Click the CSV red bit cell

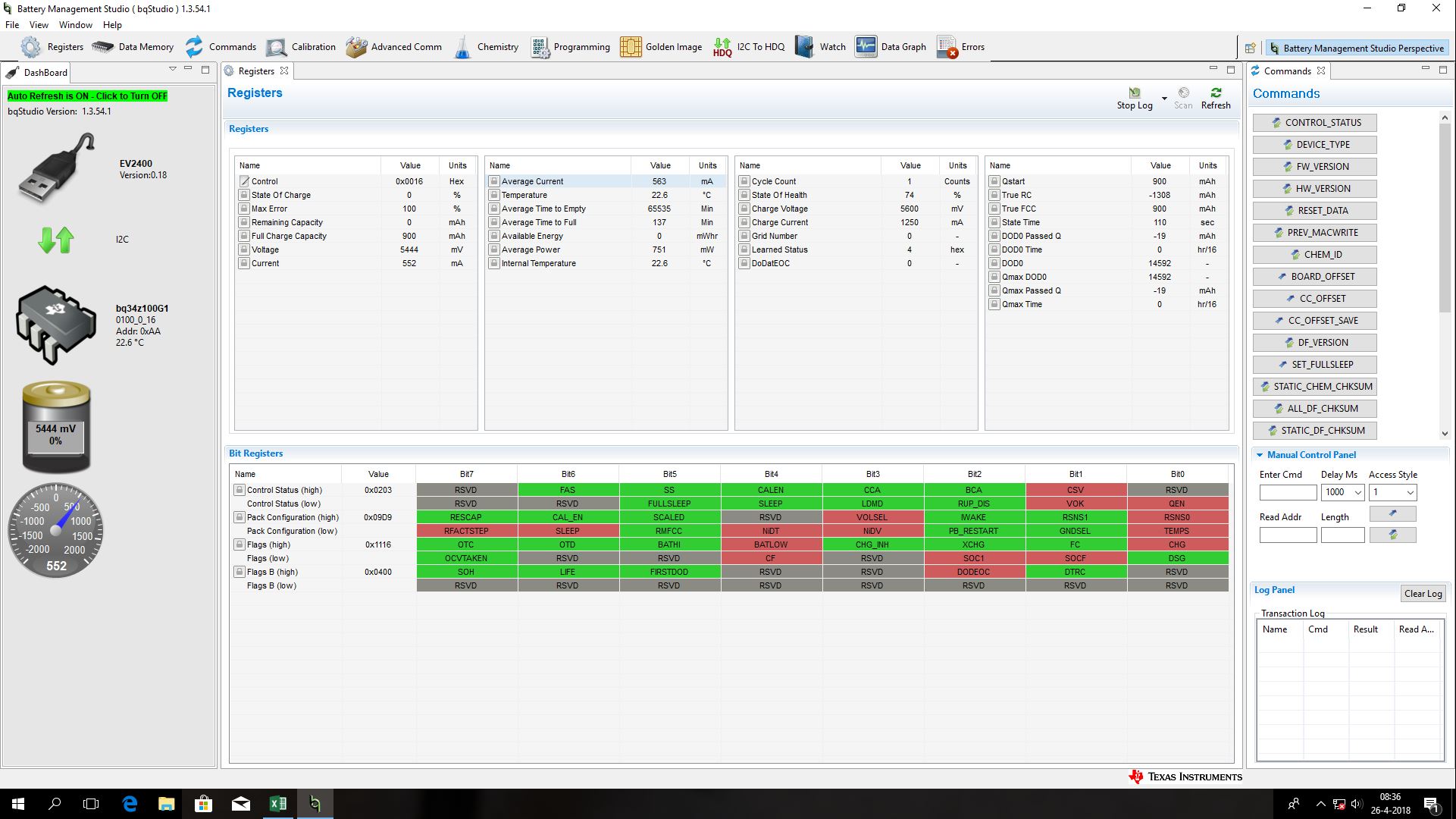tap(1076, 490)
